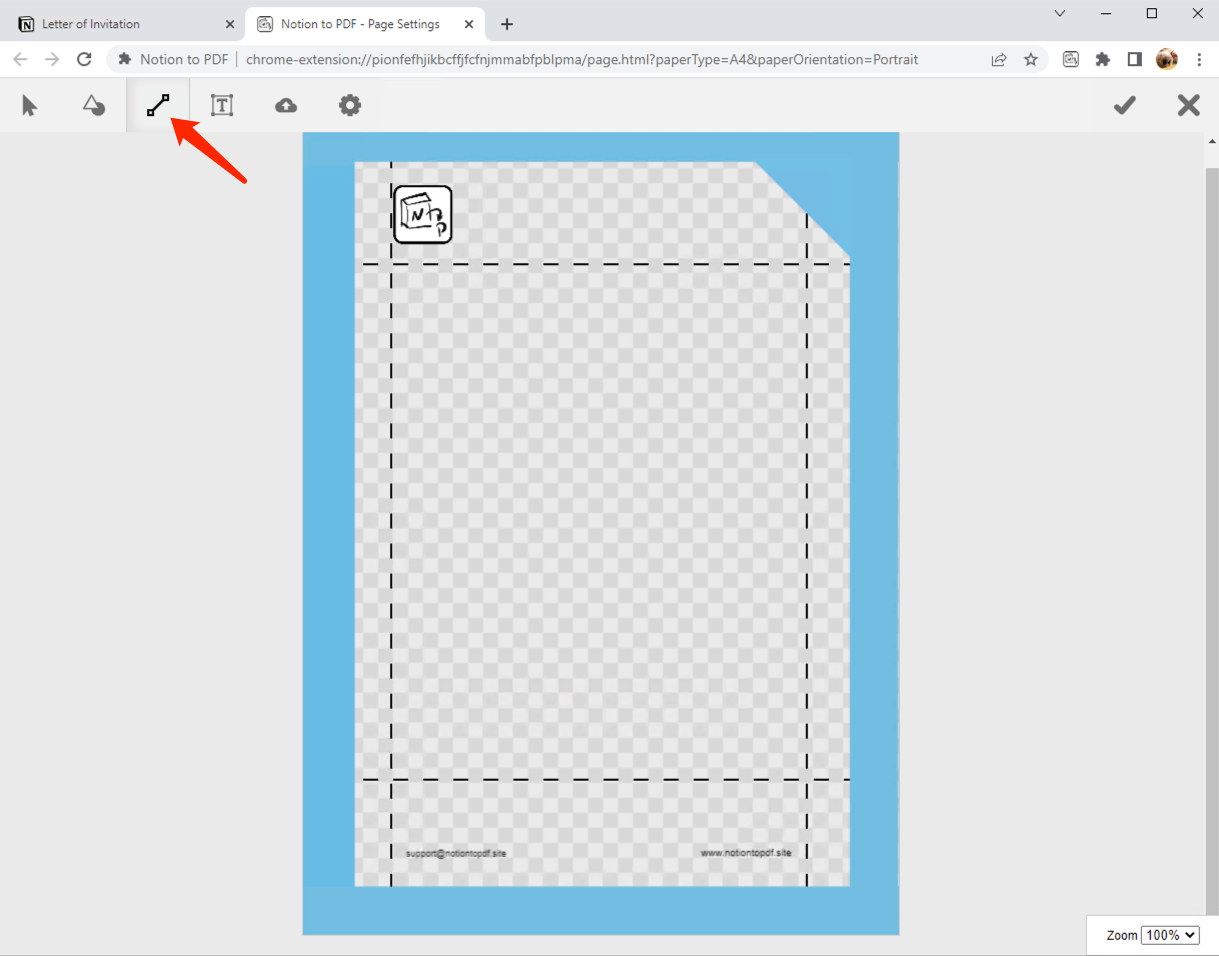Expand the tab search chevron
This screenshot has height=956, width=1219.
(1060, 13)
